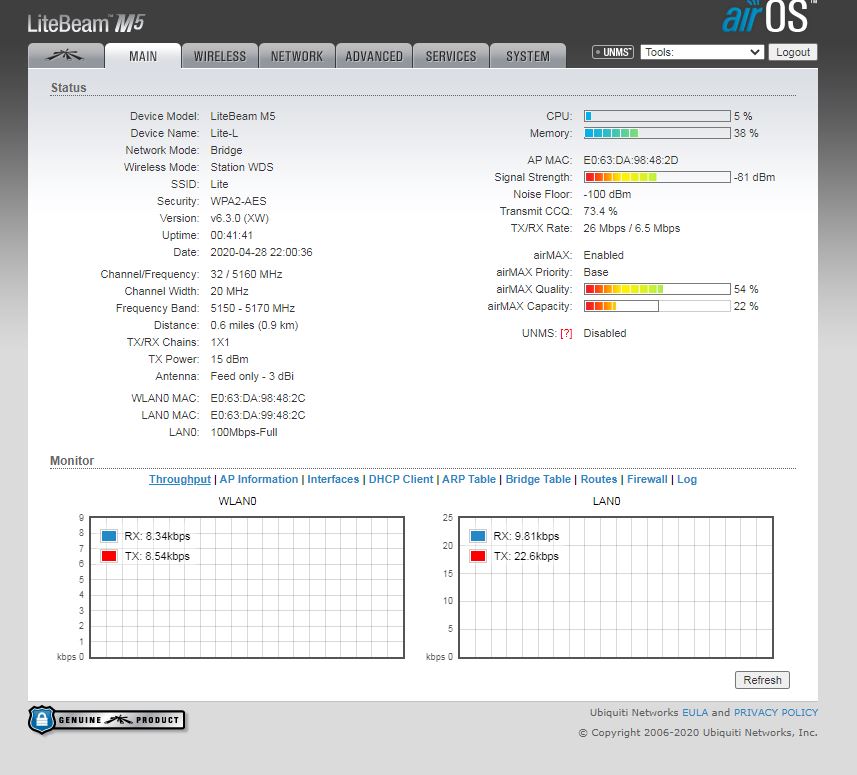
Task: Switch to the NETWORK tab
Action: (297, 56)
